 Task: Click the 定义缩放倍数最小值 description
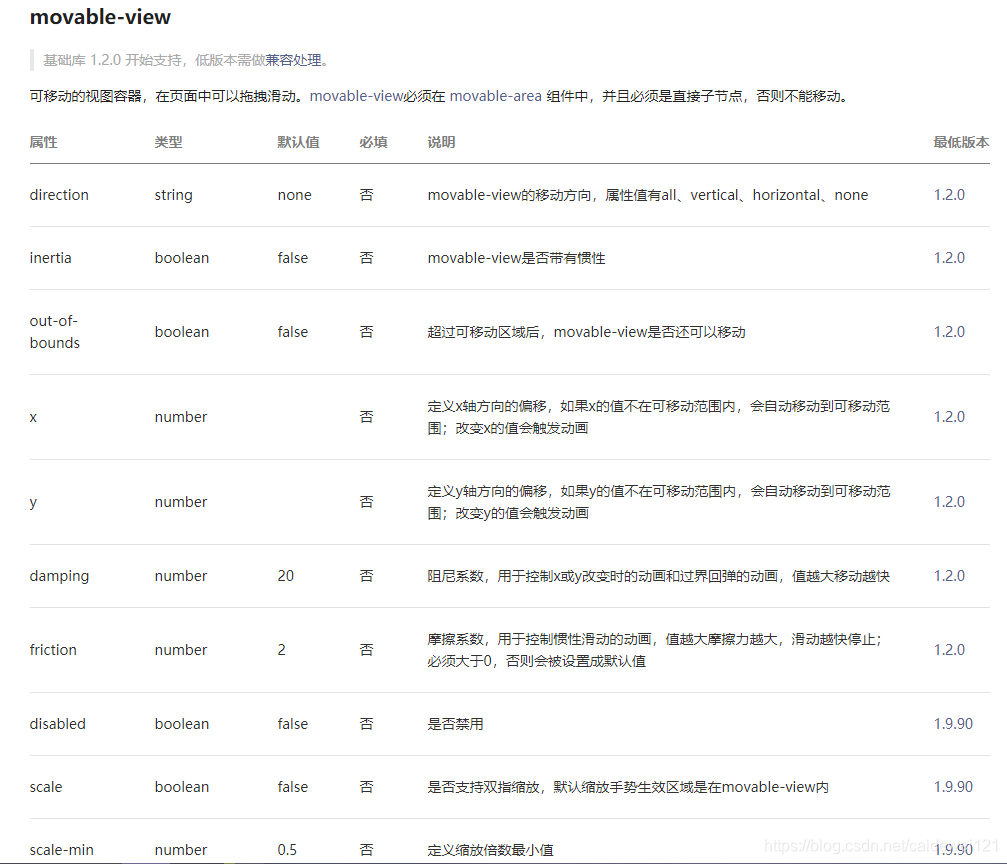point(491,849)
